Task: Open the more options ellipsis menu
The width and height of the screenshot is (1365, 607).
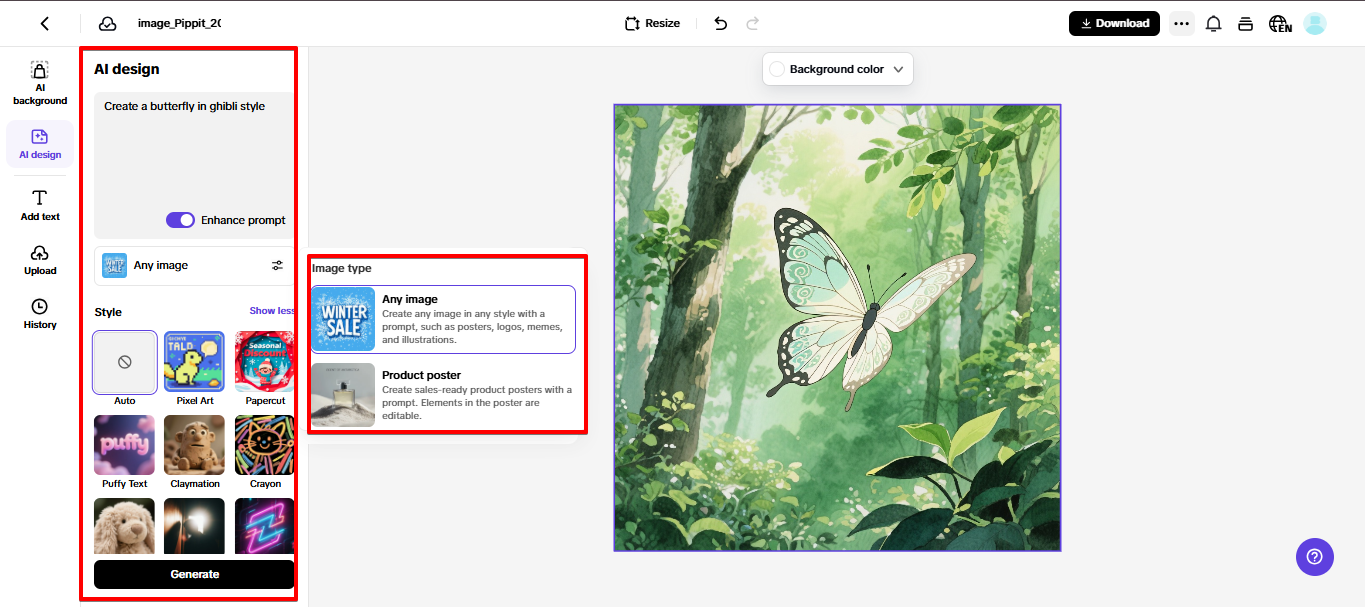Action: point(1181,22)
